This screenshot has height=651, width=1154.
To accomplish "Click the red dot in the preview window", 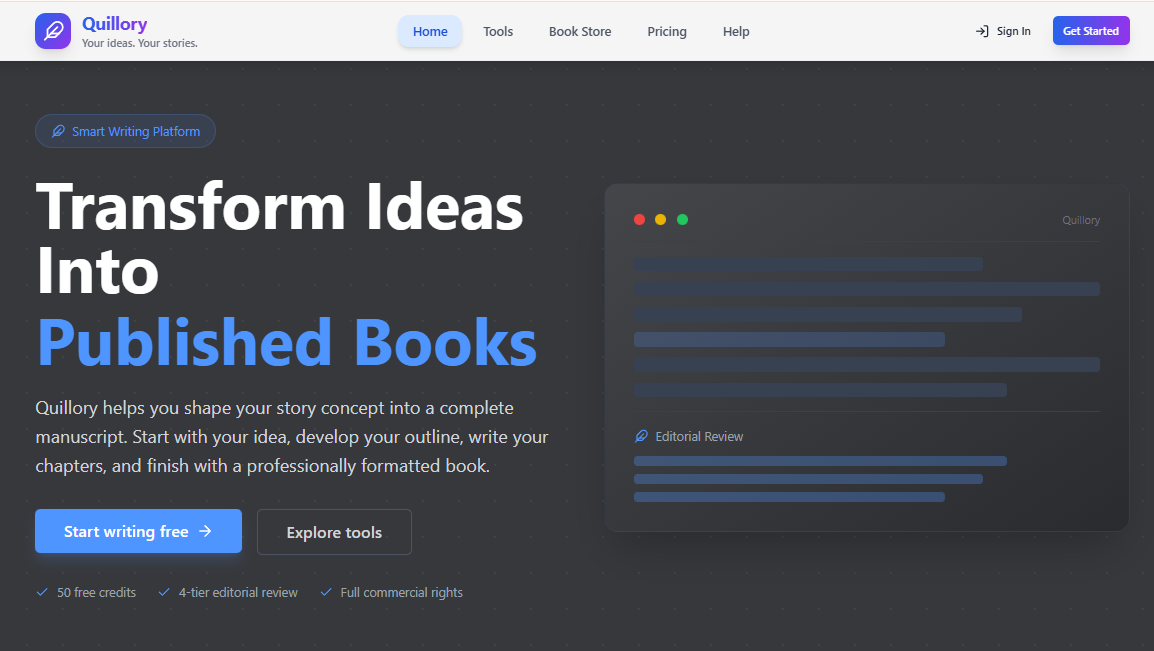I will 640,219.
